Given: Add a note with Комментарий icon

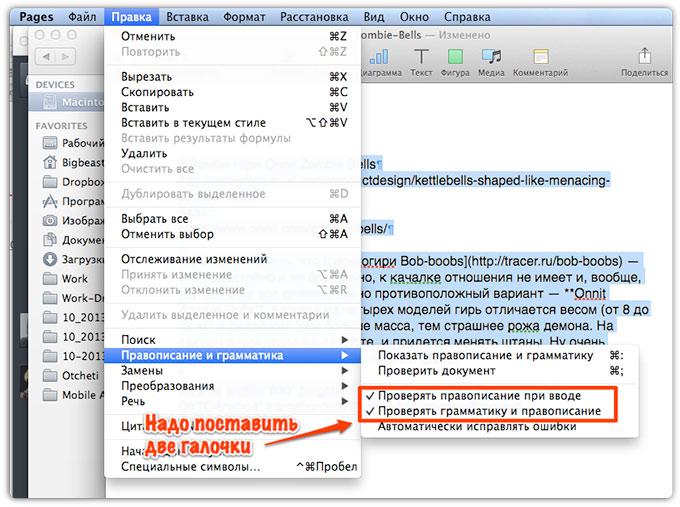Looking at the screenshot, I should 541,57.
